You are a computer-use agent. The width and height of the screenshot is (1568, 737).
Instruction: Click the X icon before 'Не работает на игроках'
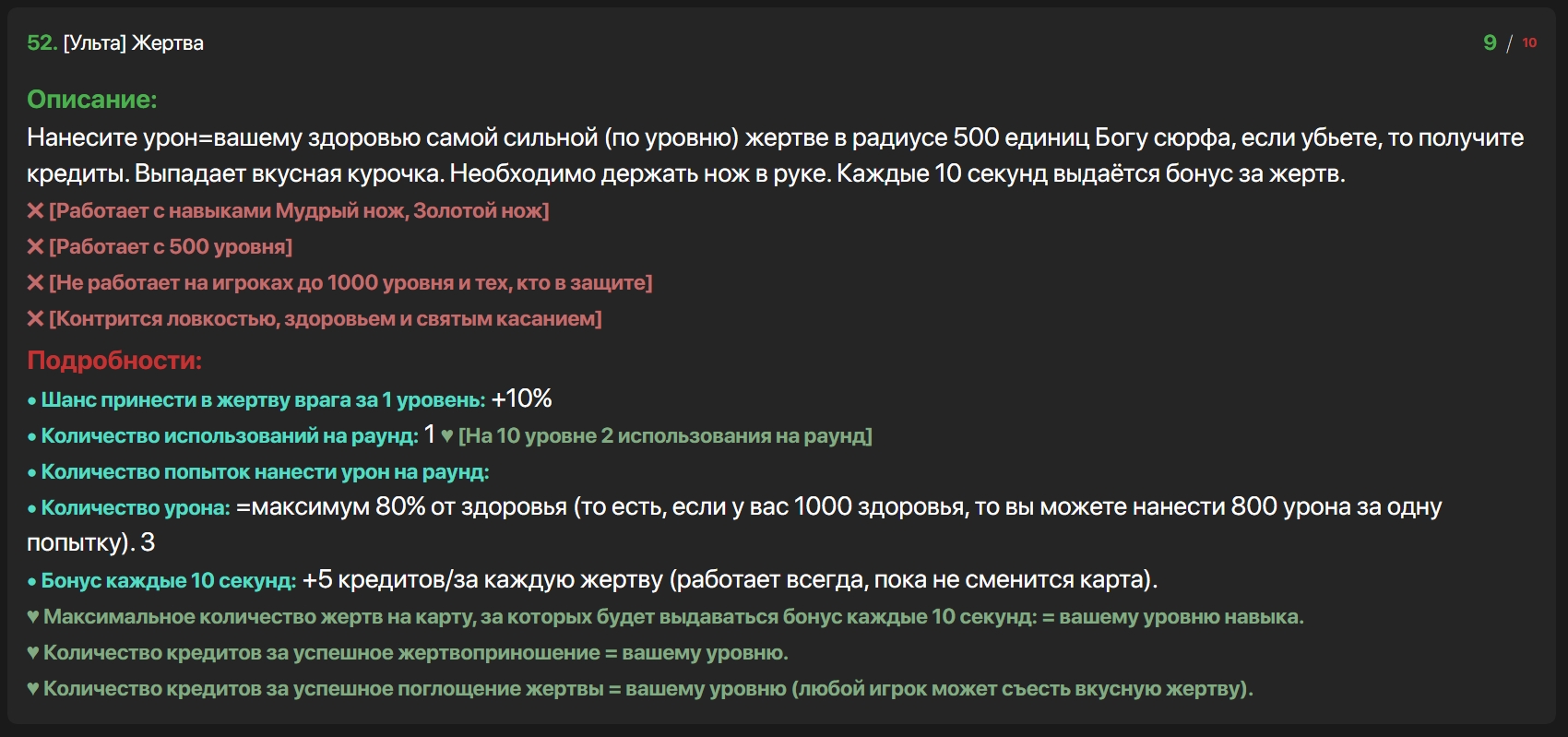36,283
